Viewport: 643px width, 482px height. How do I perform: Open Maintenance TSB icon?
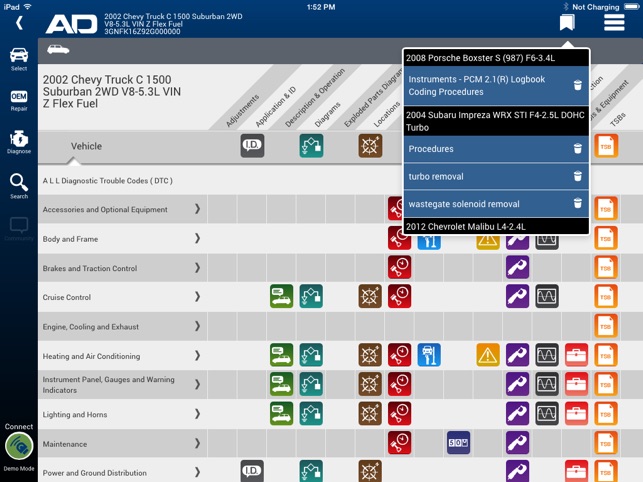click(606, 443)
